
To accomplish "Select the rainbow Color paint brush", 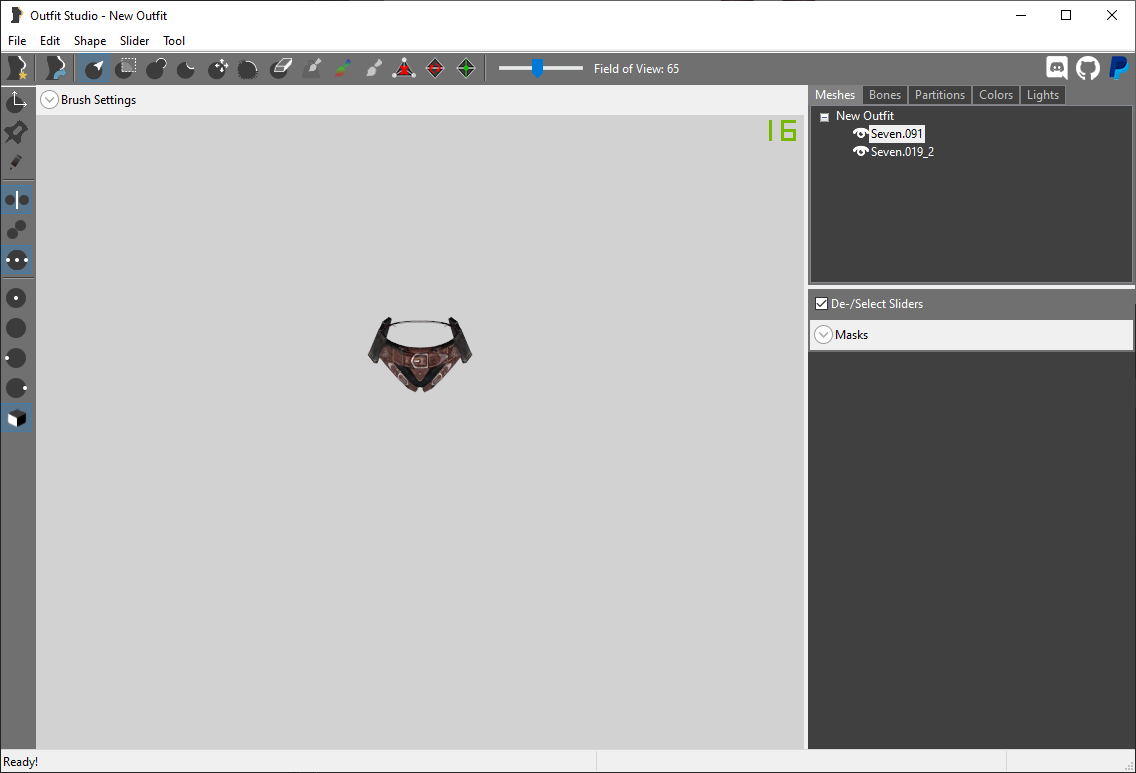I will [x=343, y=68].
